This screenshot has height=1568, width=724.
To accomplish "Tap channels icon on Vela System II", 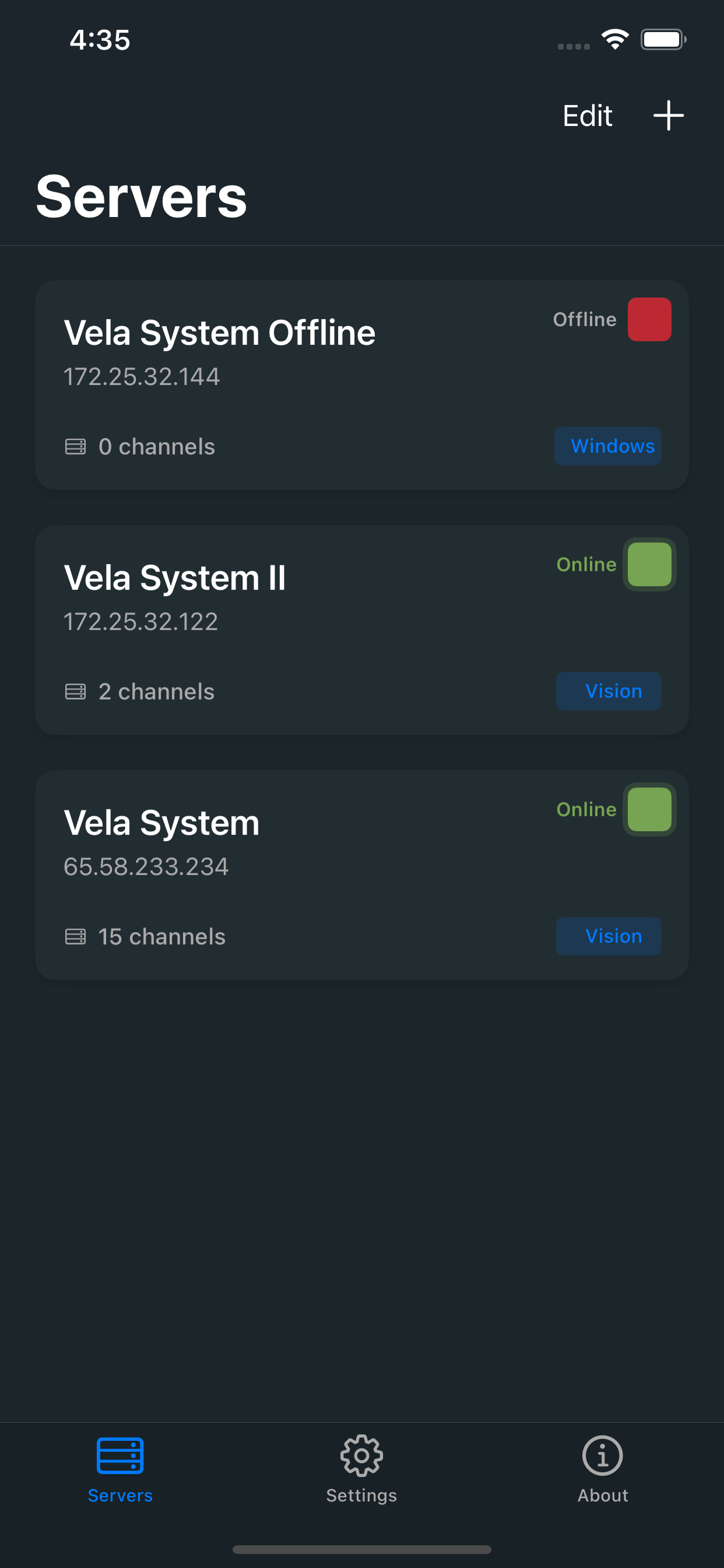I will (75, 691).
